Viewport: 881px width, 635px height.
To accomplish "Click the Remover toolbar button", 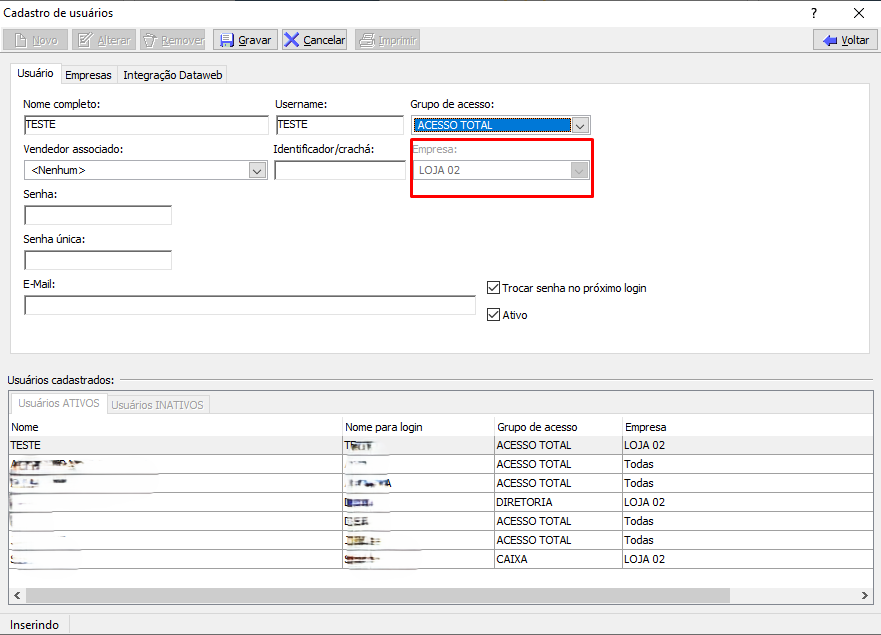I will point(173,40).
